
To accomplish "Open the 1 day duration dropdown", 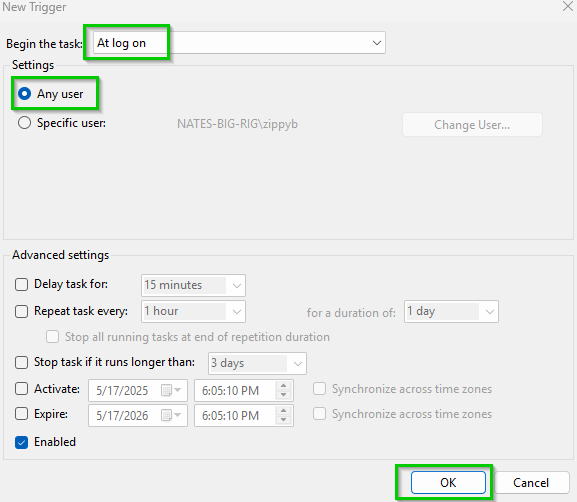I will click(451, 312).
